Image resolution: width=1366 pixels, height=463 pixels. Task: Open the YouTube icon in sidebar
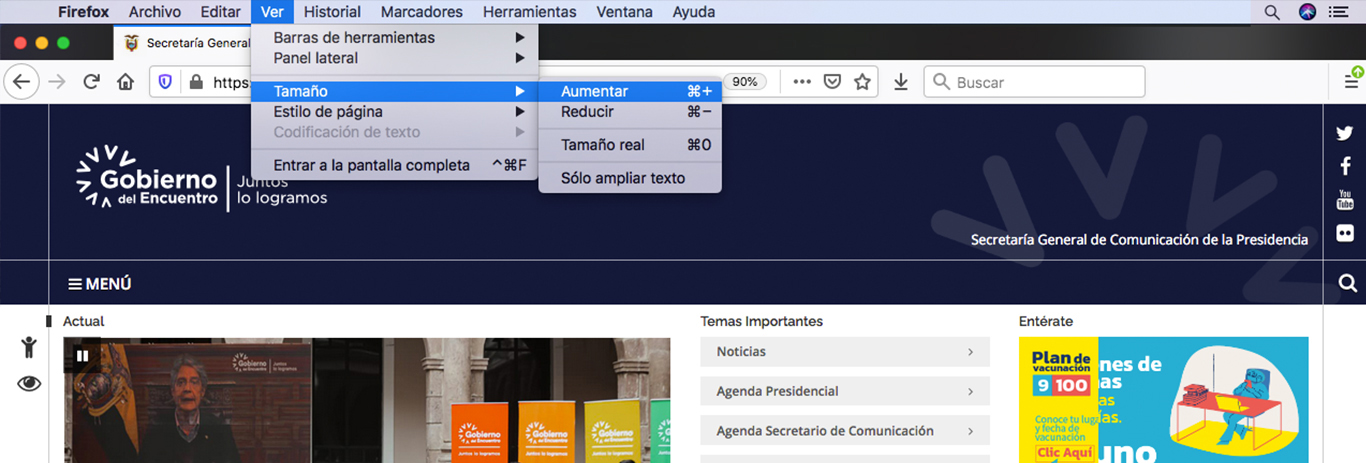[x=1345, y=199]
